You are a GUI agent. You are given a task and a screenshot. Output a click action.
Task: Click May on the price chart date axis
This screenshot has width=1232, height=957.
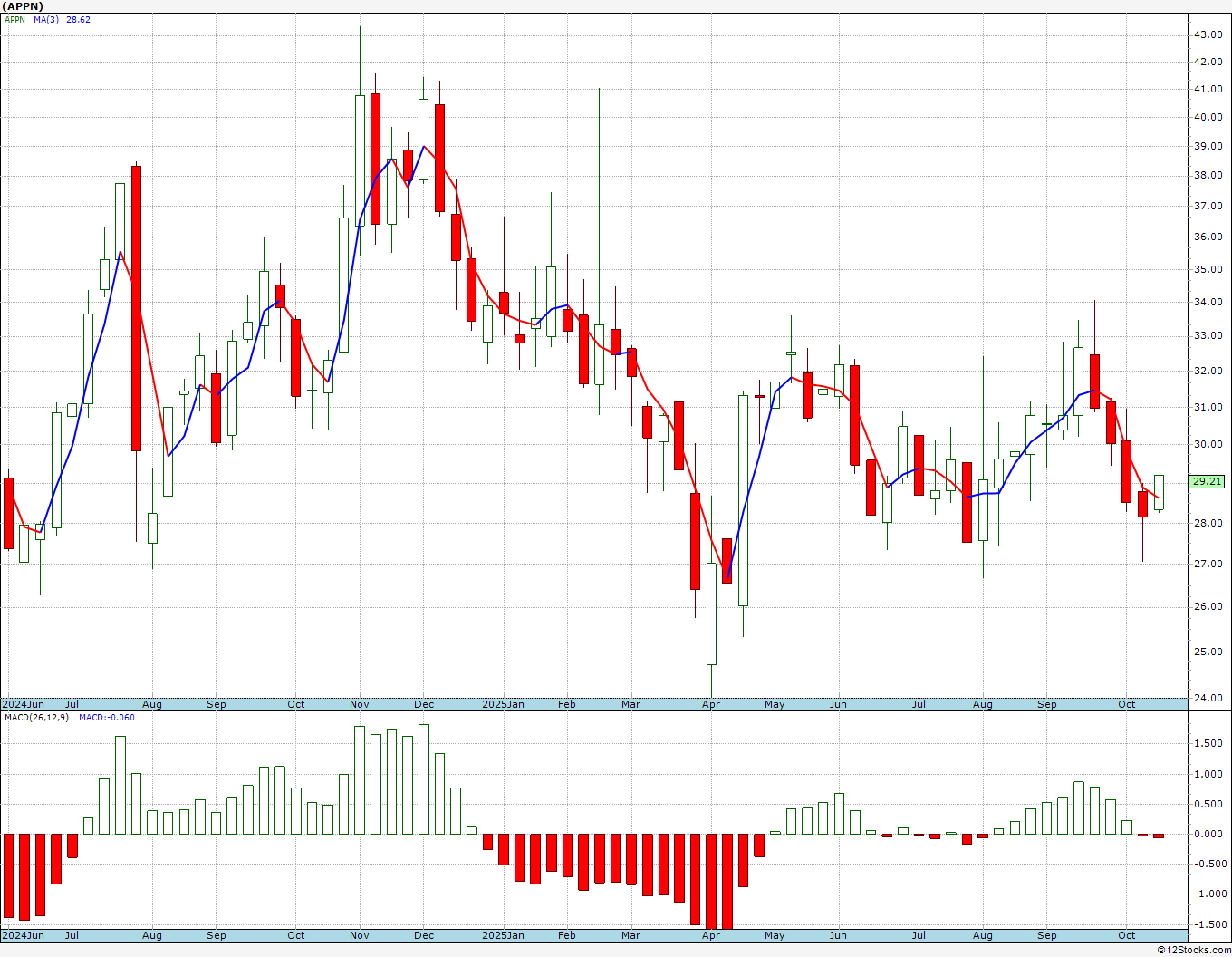tap(775, 704)
